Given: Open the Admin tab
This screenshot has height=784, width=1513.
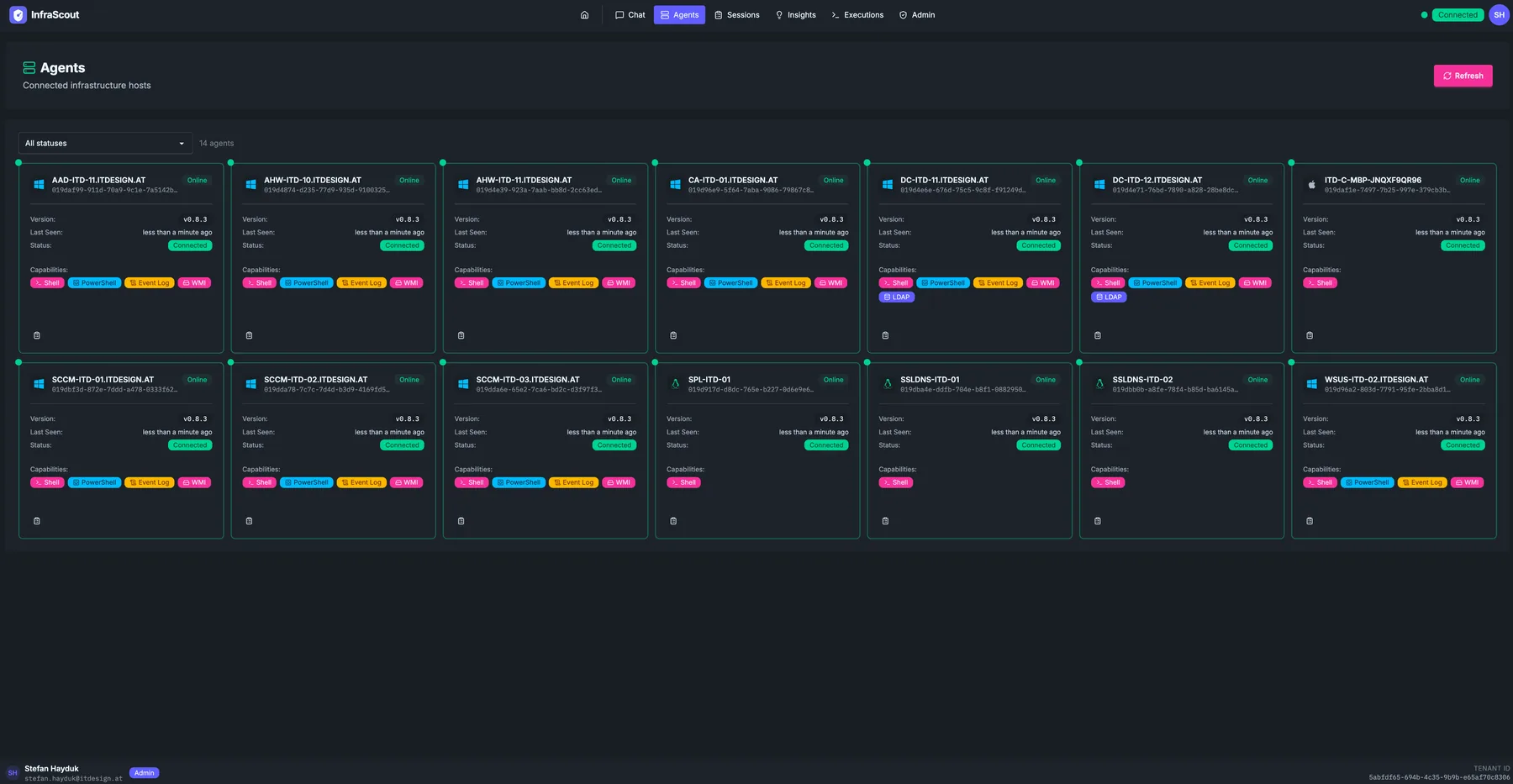Looking at the screenshot, I should 917,15.
